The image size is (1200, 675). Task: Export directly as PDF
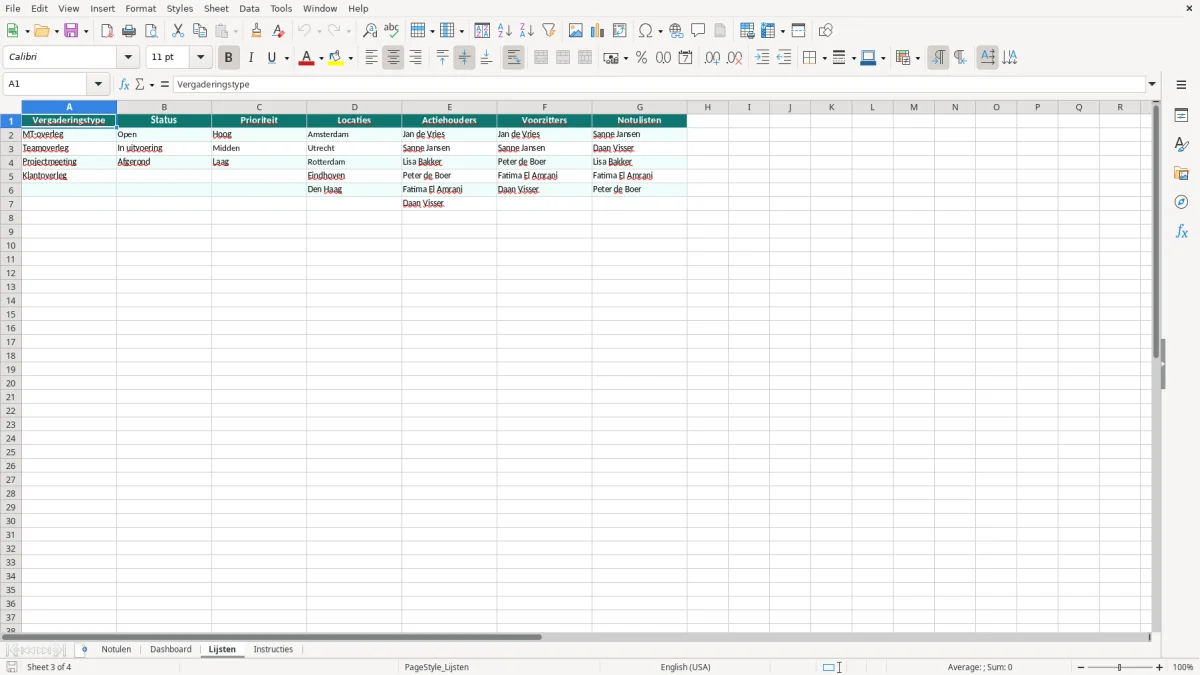pos(107,31)
